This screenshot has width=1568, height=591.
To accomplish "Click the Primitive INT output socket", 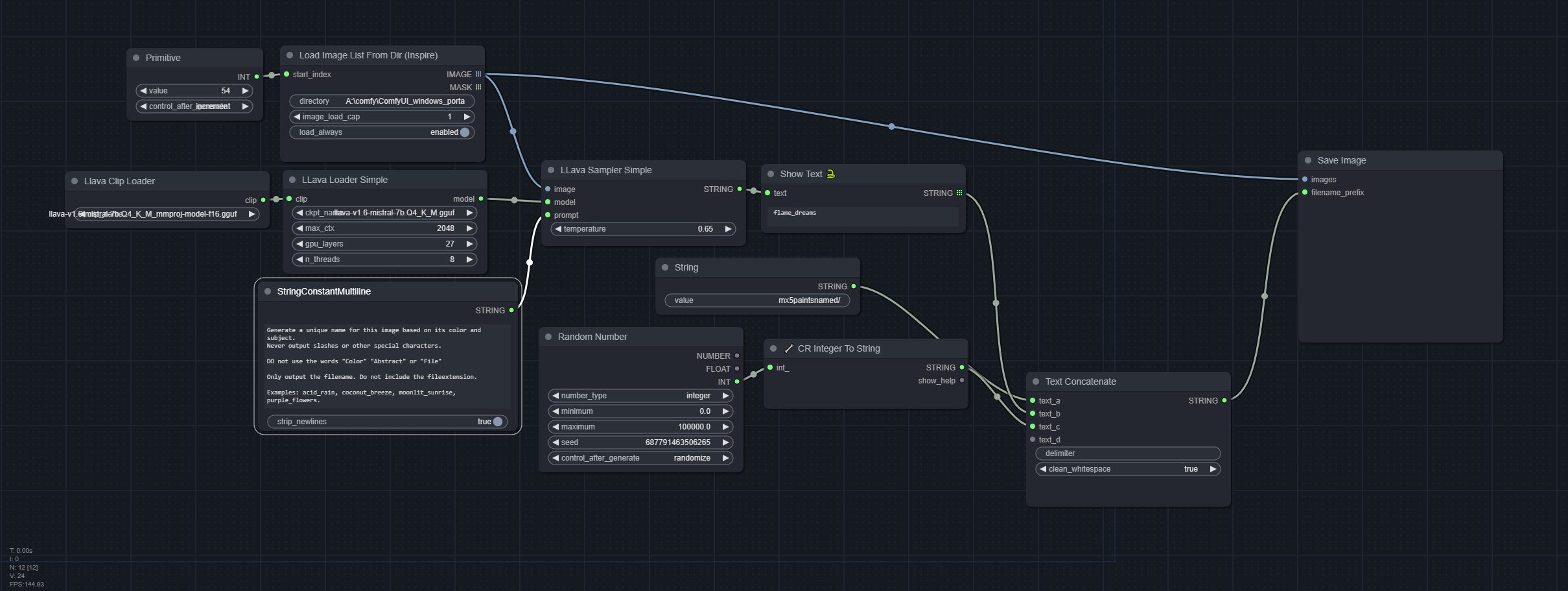I will pyautogui.click(x=257, y=77).
